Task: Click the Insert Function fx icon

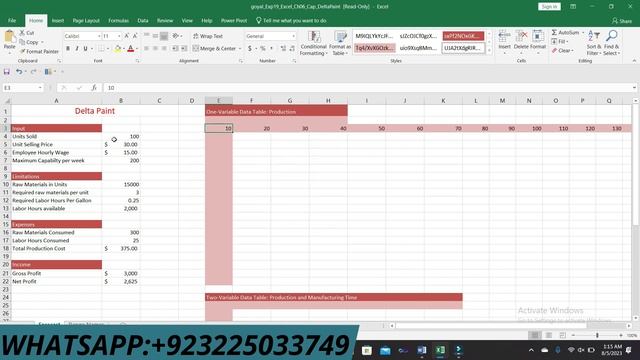Action: pos(94,88)
